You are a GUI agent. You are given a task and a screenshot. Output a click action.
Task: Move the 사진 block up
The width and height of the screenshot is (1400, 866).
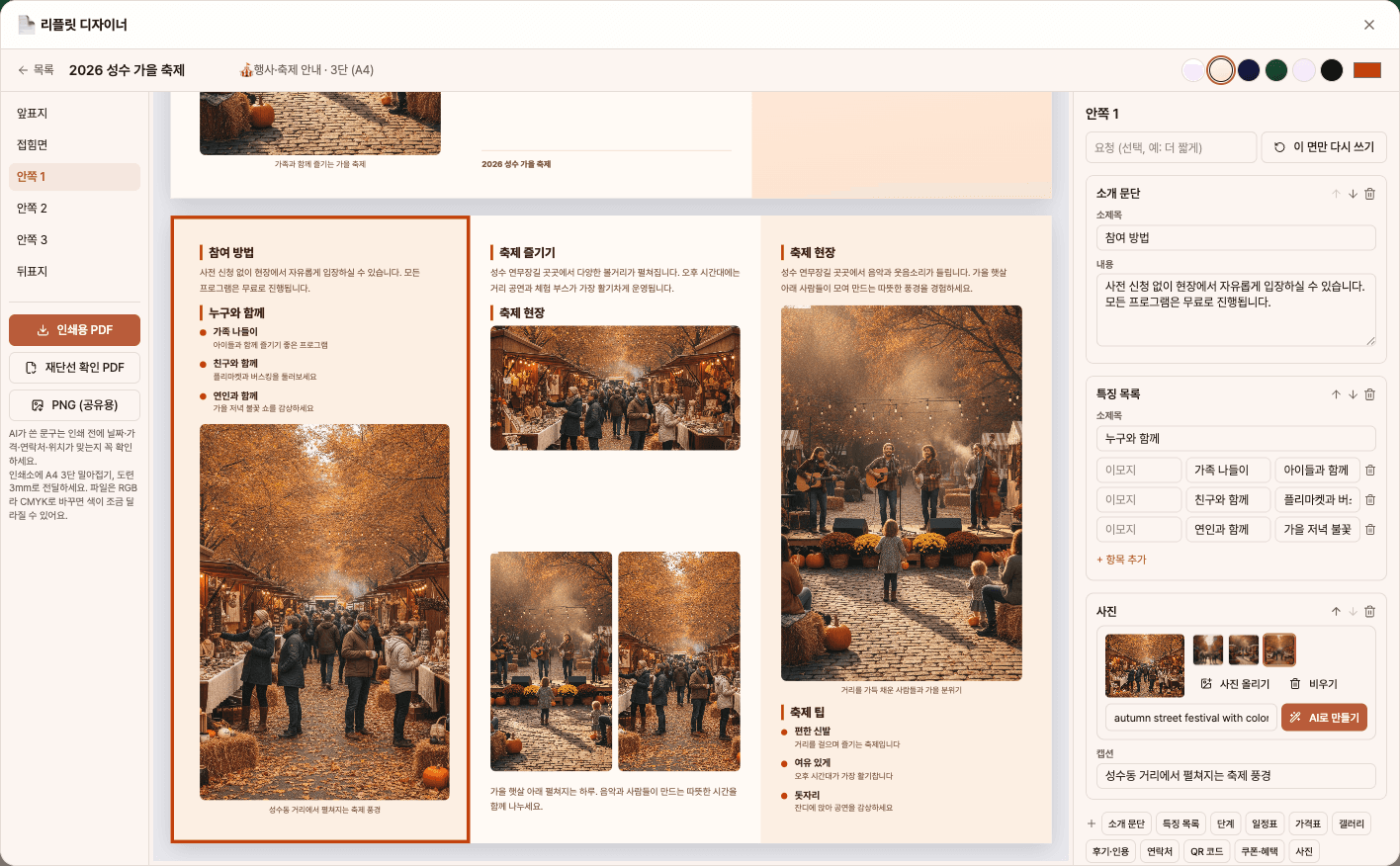click(1336, 612)
